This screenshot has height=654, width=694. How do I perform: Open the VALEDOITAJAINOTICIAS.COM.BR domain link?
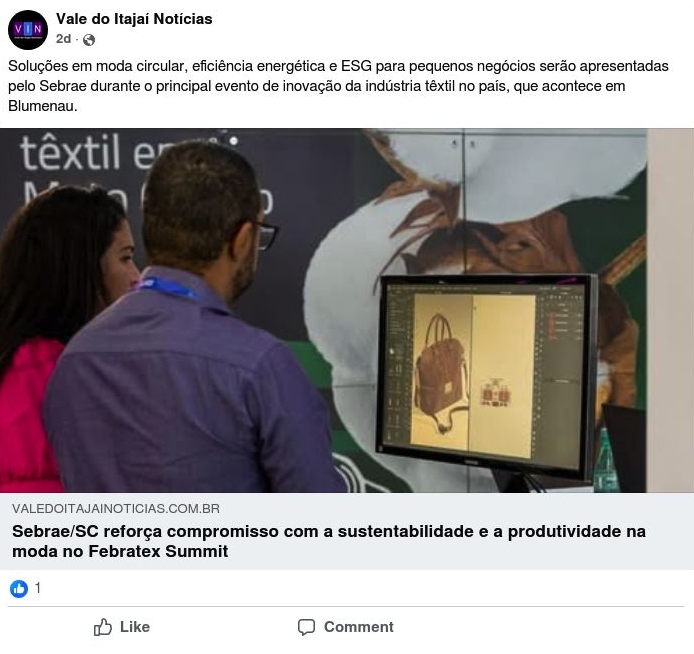tap(116, 508)
